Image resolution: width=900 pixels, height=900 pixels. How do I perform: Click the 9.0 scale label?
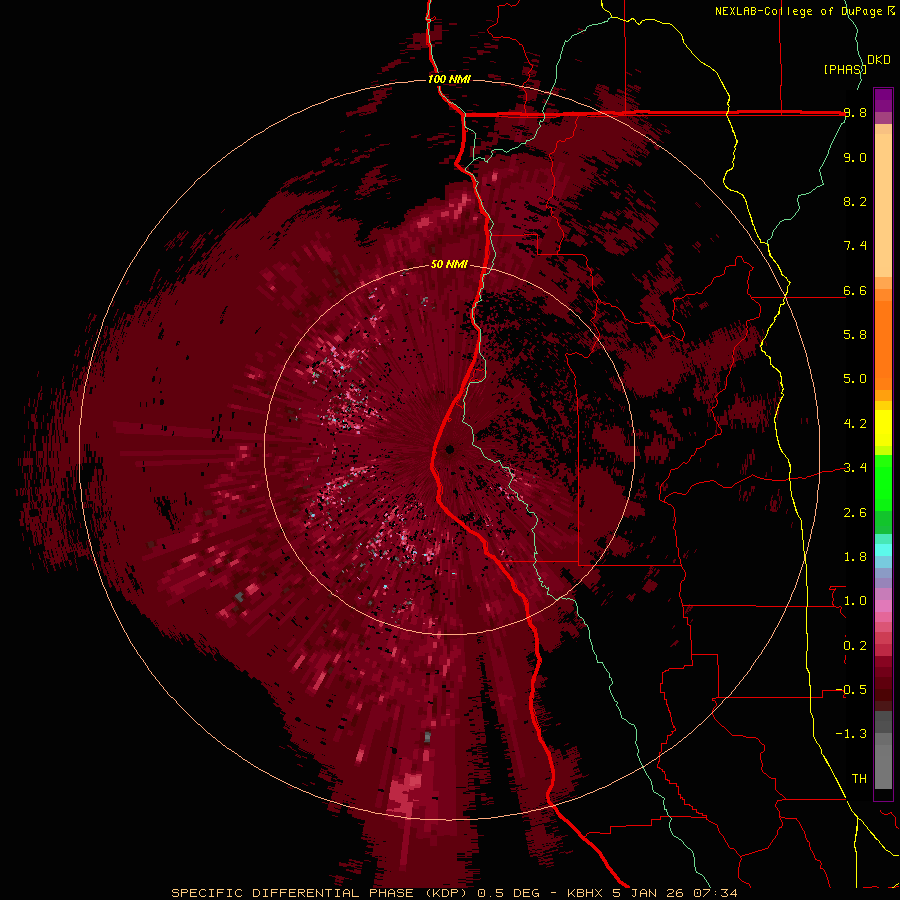pos(855,157)
